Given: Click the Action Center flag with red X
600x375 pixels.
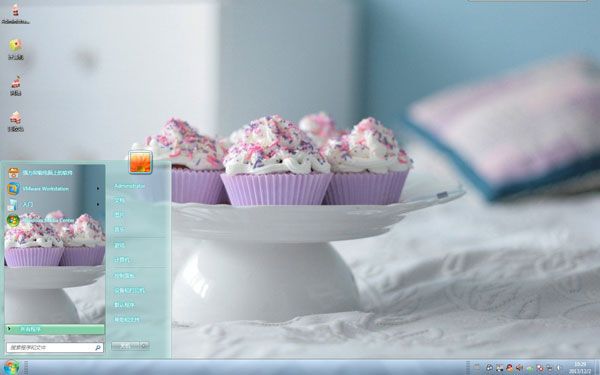Looking at the screenshot, I should [x=540, y=368].
